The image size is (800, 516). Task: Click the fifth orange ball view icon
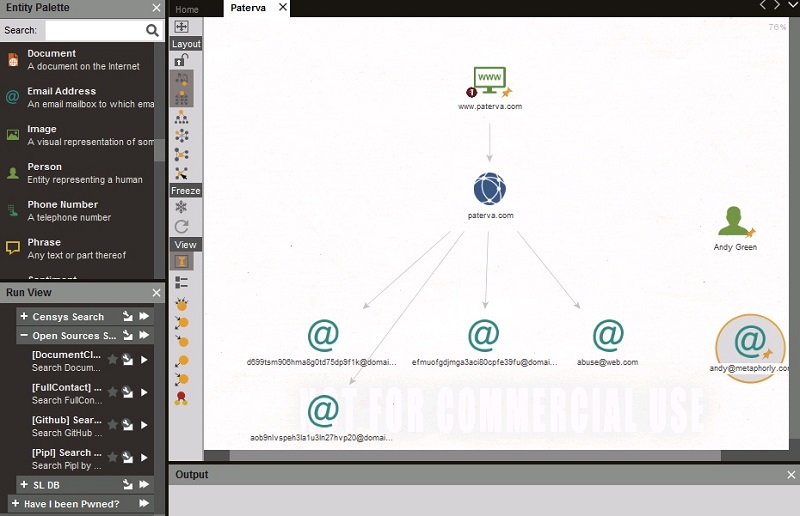click(x=182, y=379)
